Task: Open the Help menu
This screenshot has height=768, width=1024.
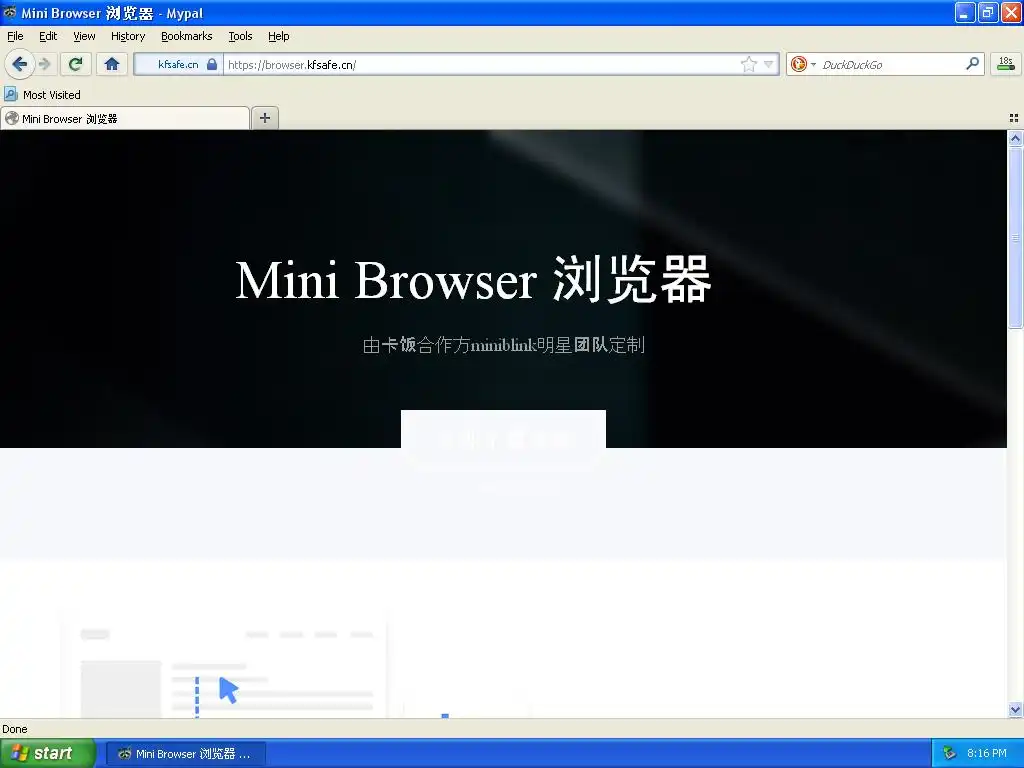Action: point(279,36)
